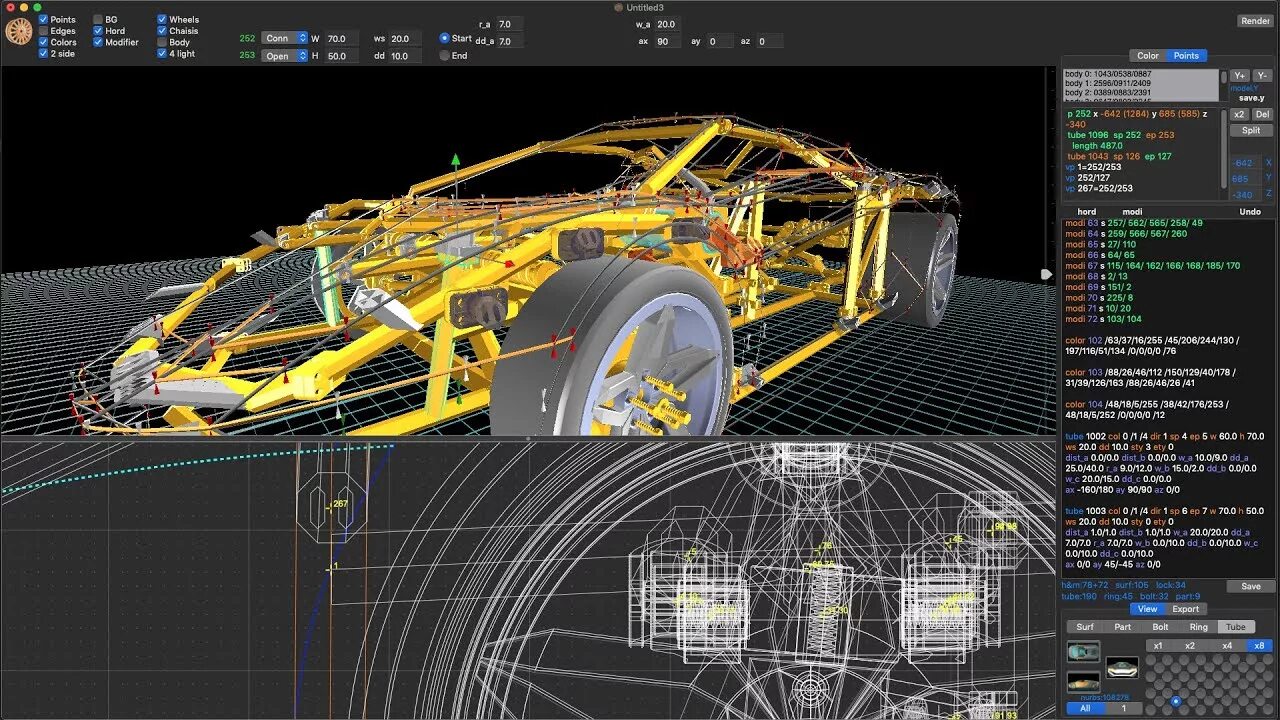Image resolution: width=1280 pixels, height=720 pixels.
Task: Open the front-view car thumbnail
Action: [1122, 666]
